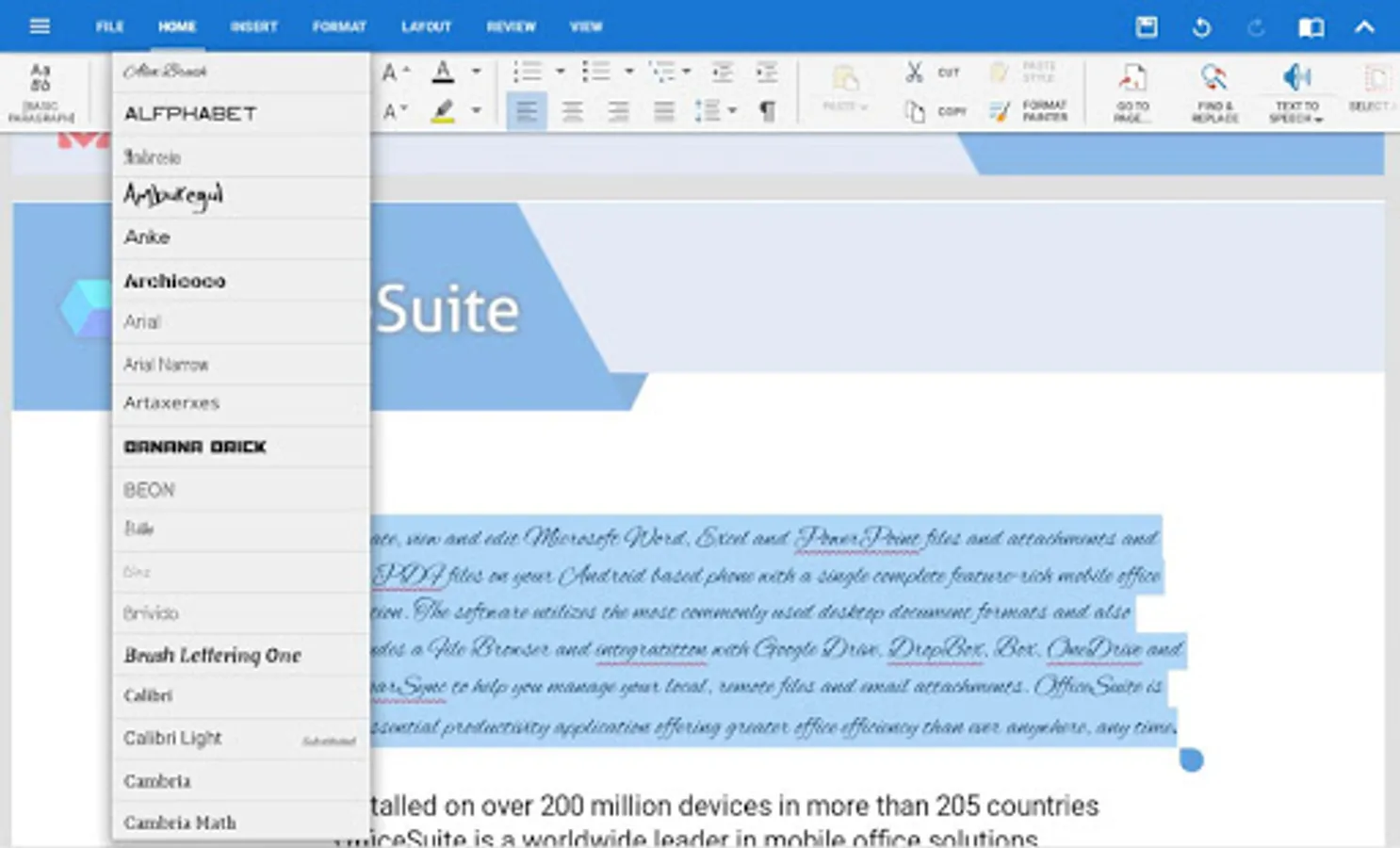Screen dimensions: 1400x848
Task: Click the Go To Page icon
Action: tap(1132, 92)
